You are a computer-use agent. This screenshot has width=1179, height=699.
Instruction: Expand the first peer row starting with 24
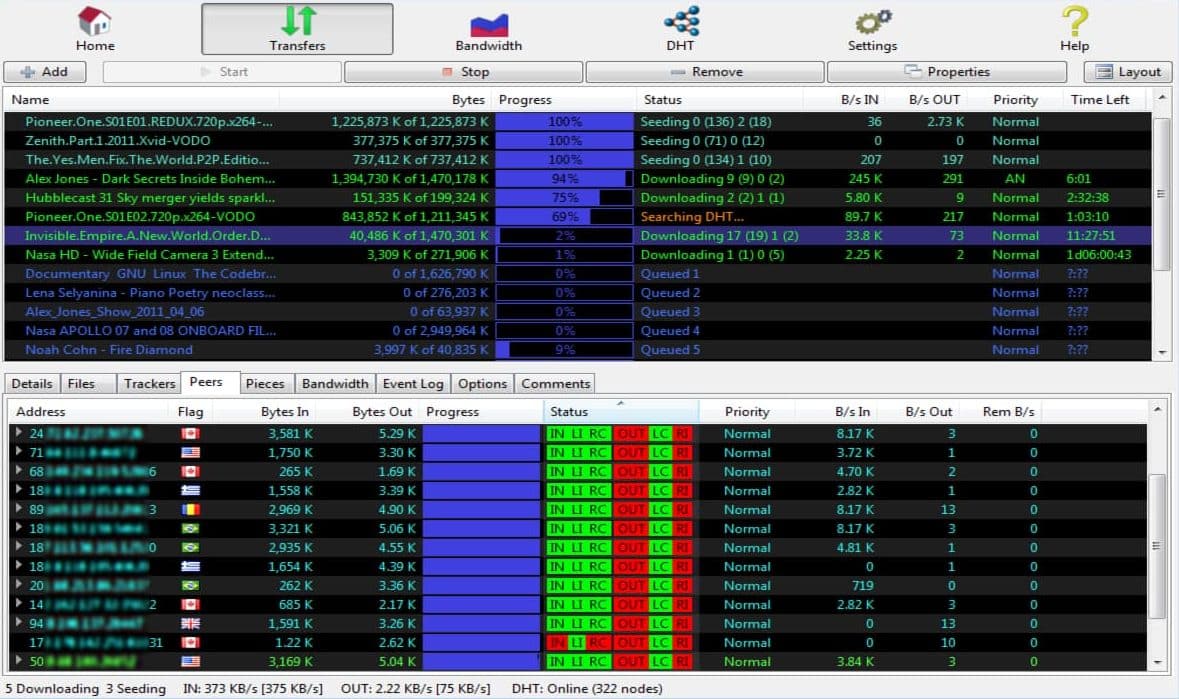pos(19,434)
